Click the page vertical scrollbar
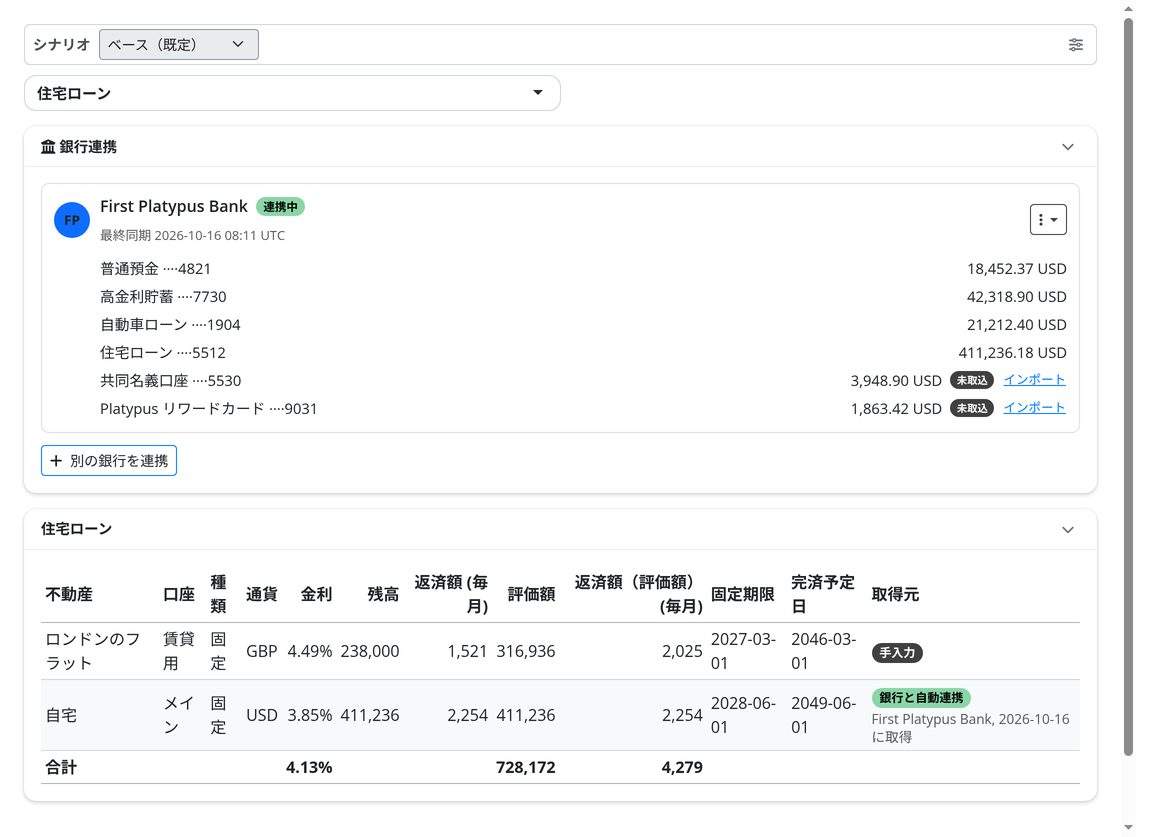Viewport: 1160px width, 837px height. 1128,385
